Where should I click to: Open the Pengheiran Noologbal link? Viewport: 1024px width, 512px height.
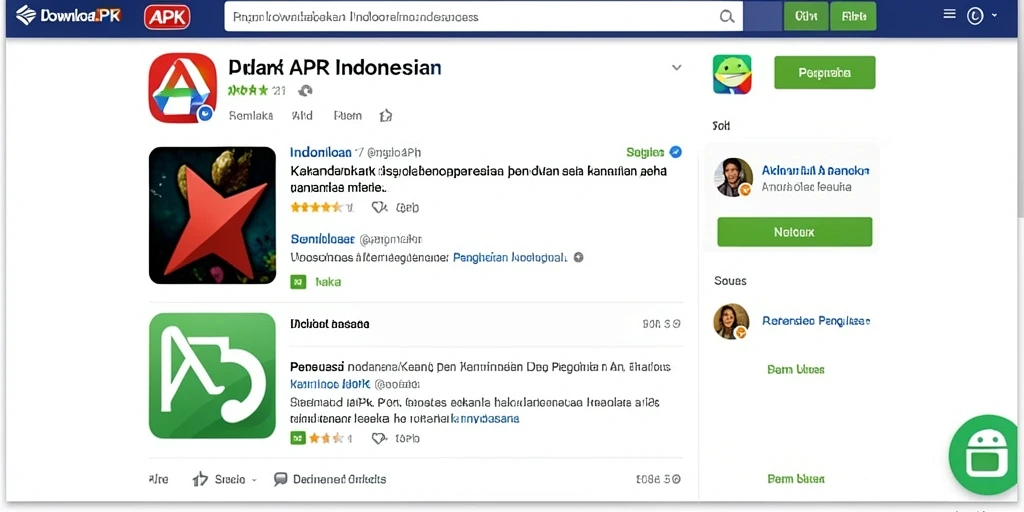[510, 257]
